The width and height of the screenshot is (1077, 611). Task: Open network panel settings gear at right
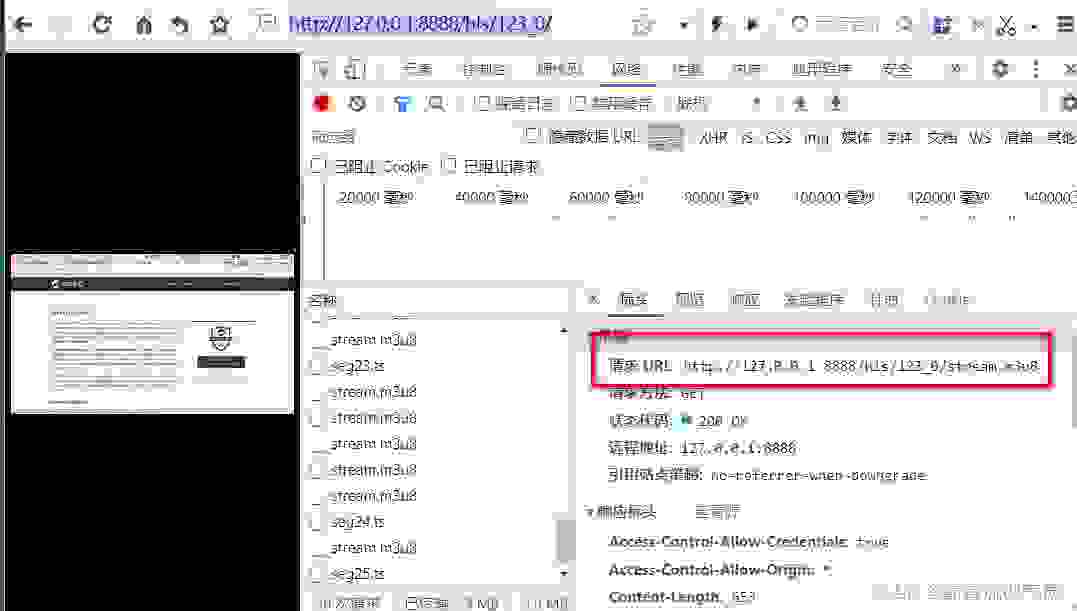tap(1068, 103)
